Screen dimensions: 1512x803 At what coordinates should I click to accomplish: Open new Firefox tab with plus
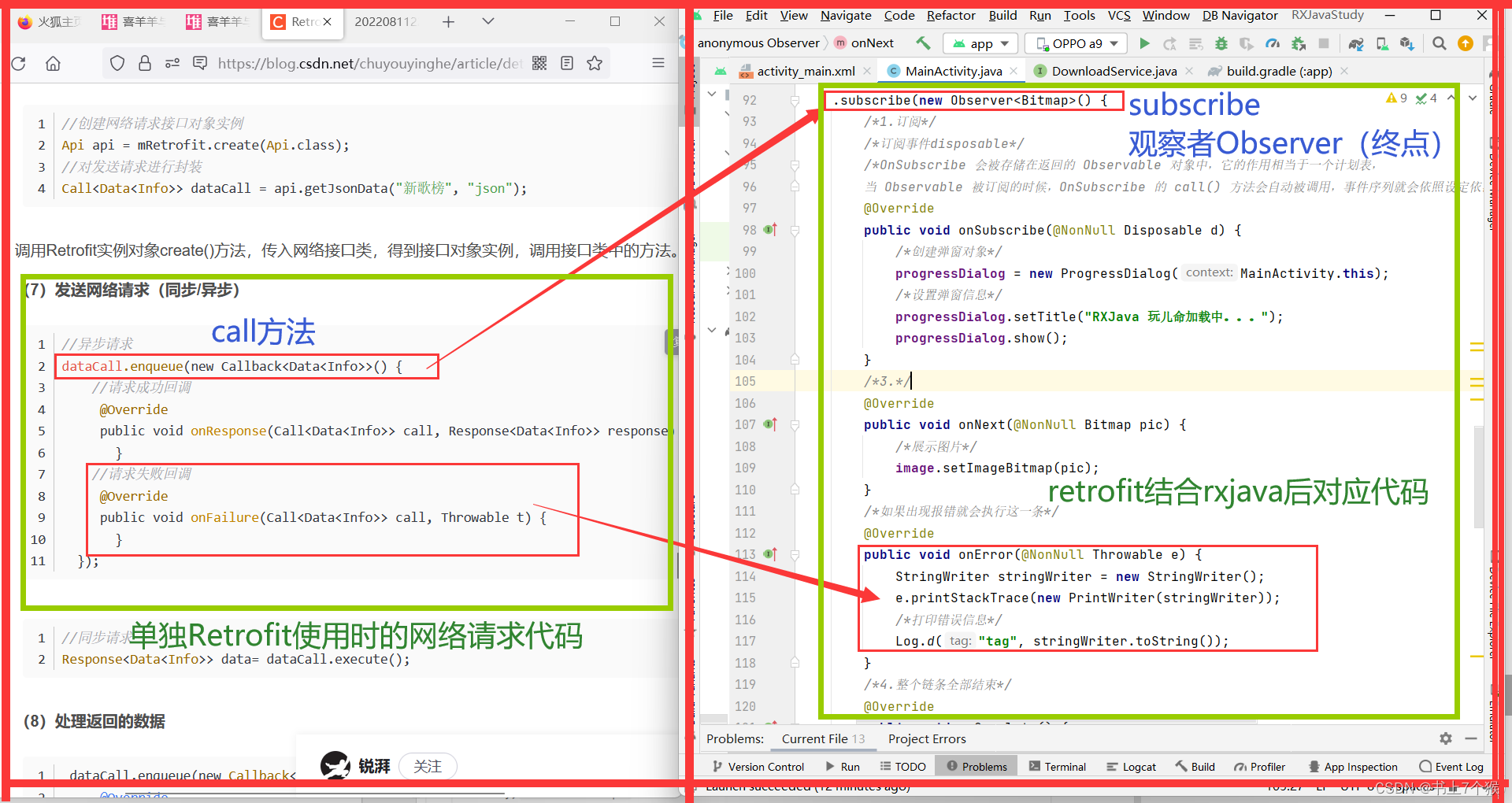448,21
